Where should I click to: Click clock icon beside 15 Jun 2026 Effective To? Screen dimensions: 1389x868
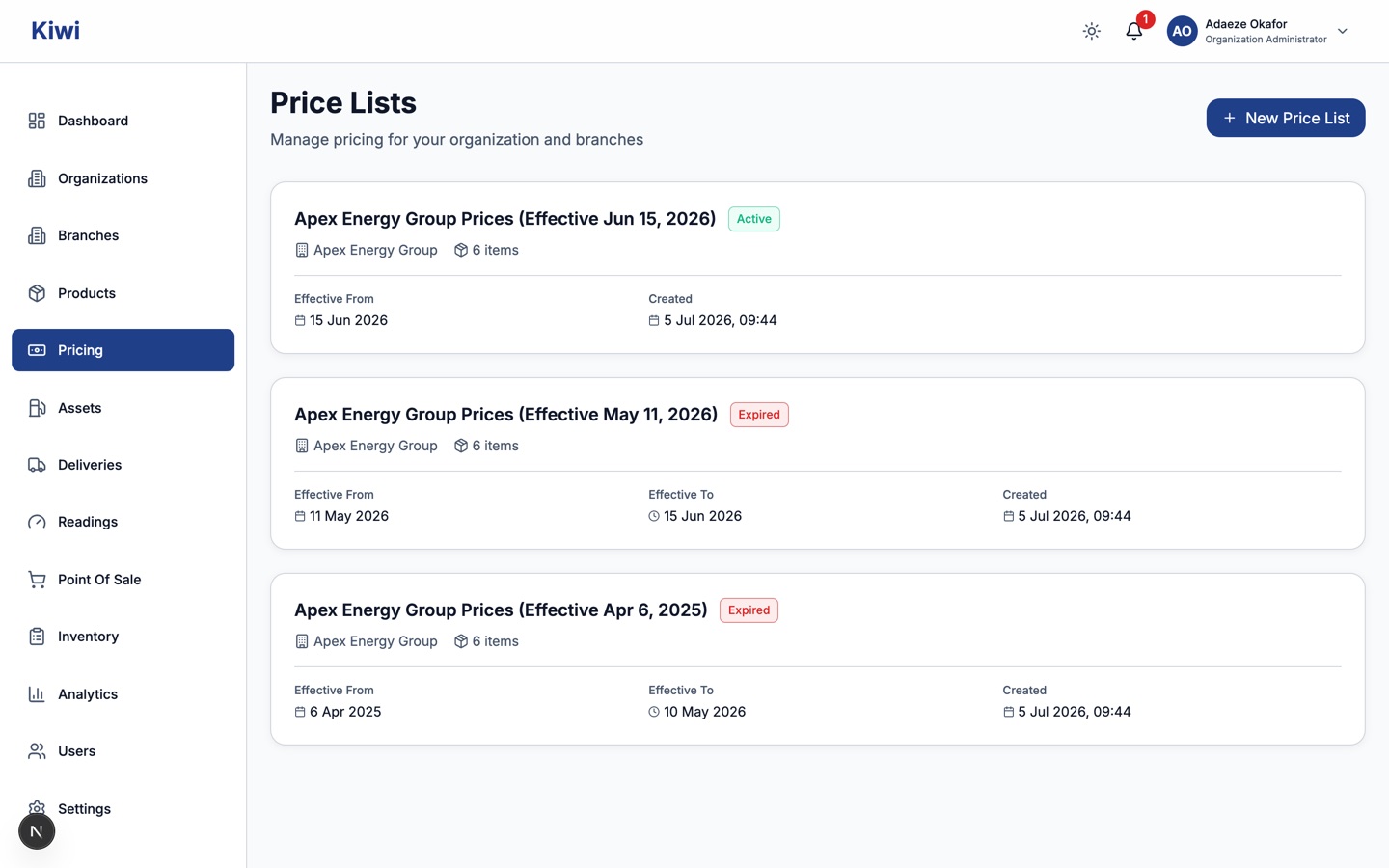(x=654, y=516)
